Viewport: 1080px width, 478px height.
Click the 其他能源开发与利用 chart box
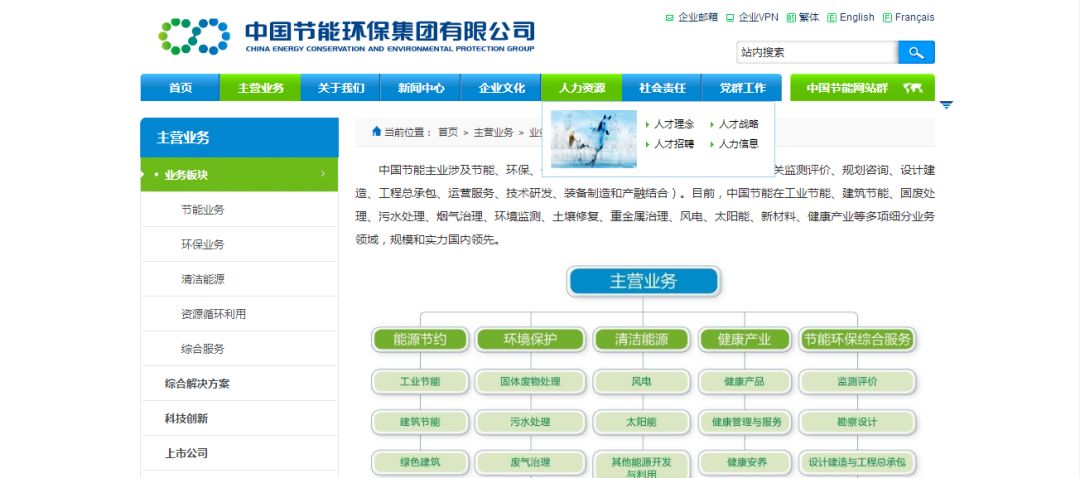point(641,465)
